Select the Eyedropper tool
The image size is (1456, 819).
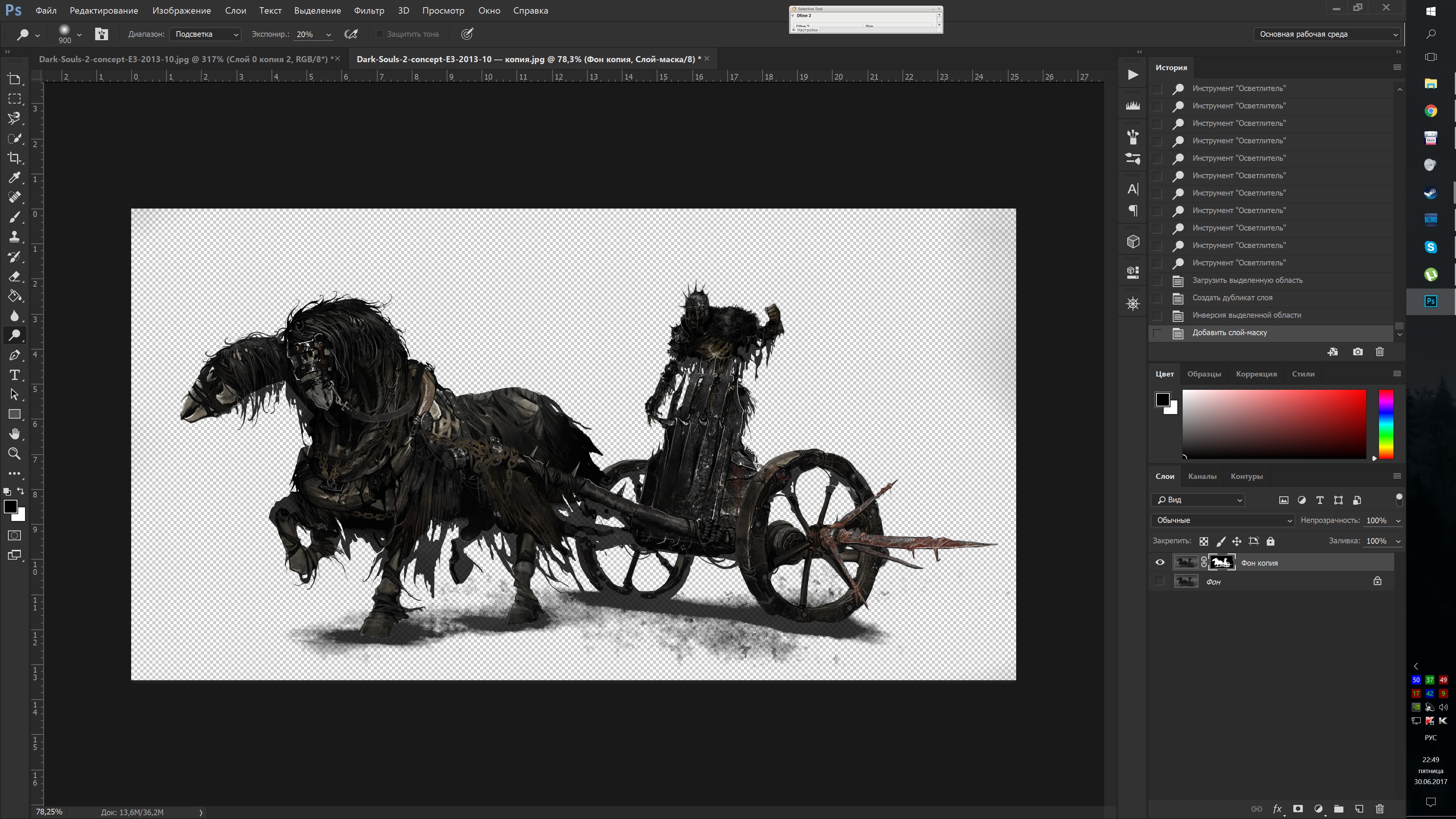click(15, 177)
